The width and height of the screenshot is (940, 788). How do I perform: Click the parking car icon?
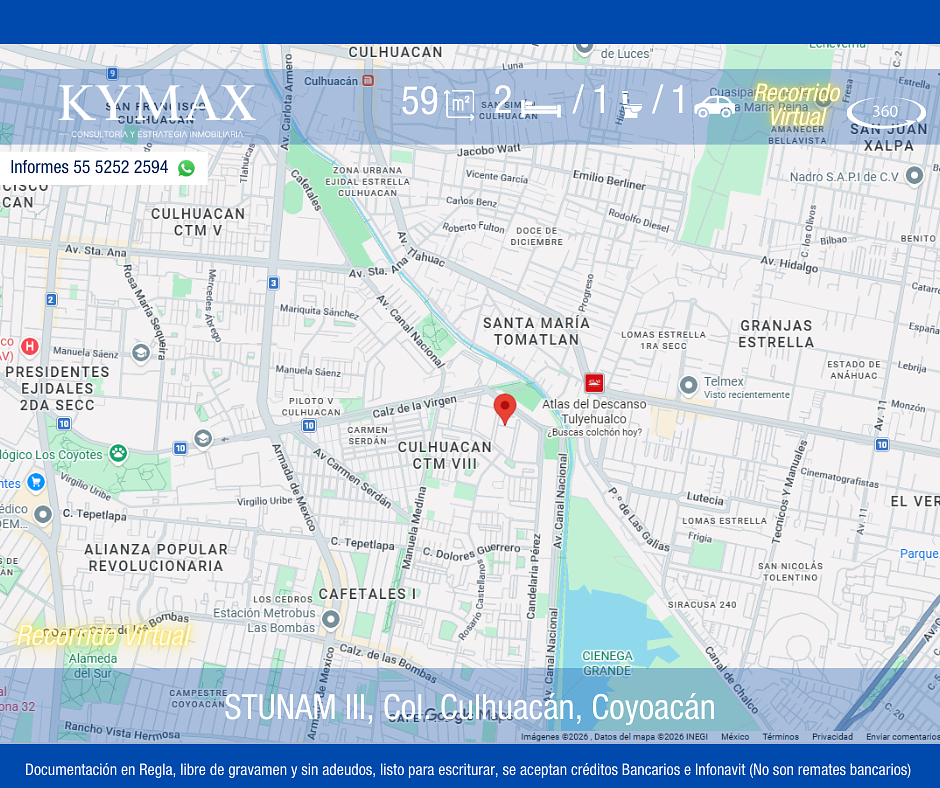pyautogui.click(x=714, y=106)
